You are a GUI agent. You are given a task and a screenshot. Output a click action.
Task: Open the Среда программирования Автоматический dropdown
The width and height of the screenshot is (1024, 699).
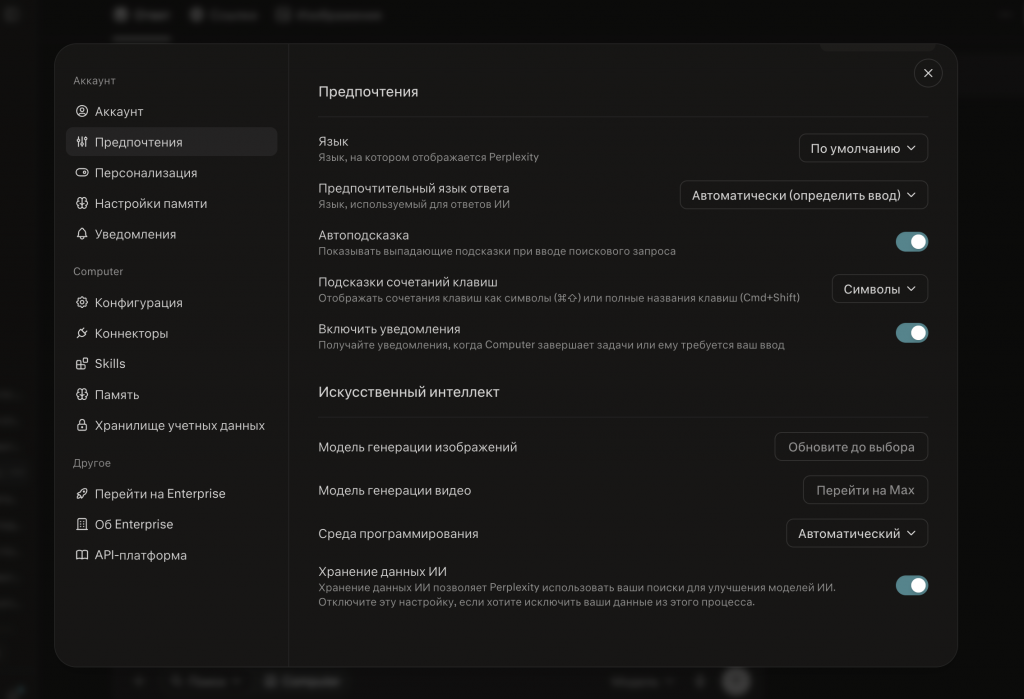point(857,534)
